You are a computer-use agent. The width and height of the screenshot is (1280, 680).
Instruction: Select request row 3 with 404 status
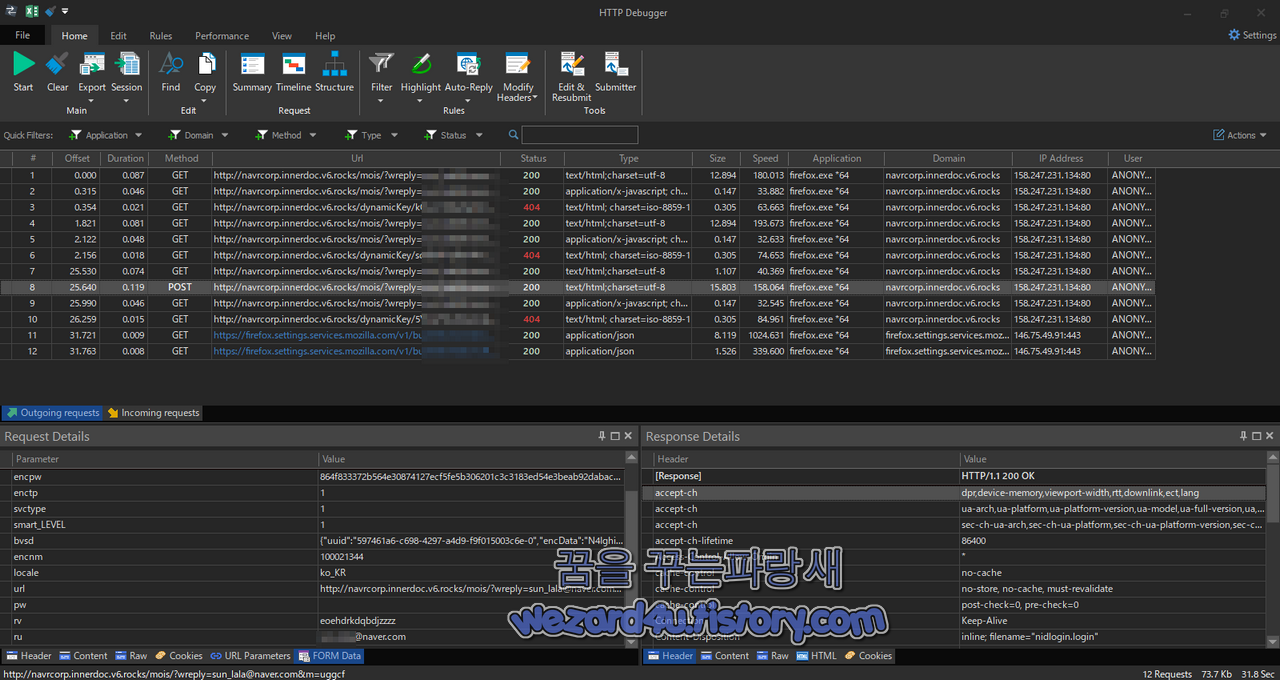tap(578, 207)
